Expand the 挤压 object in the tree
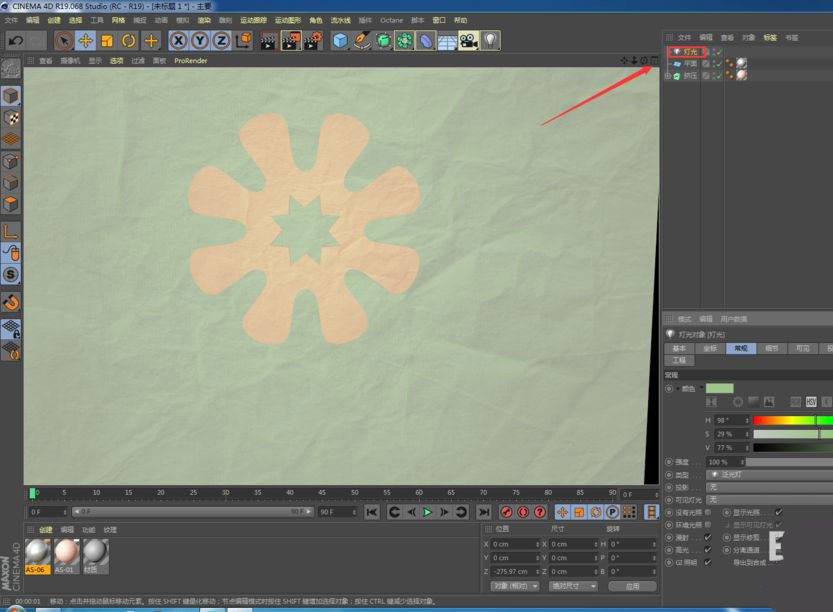This screenshot has width=833, height=612. [x=668, y=76]
